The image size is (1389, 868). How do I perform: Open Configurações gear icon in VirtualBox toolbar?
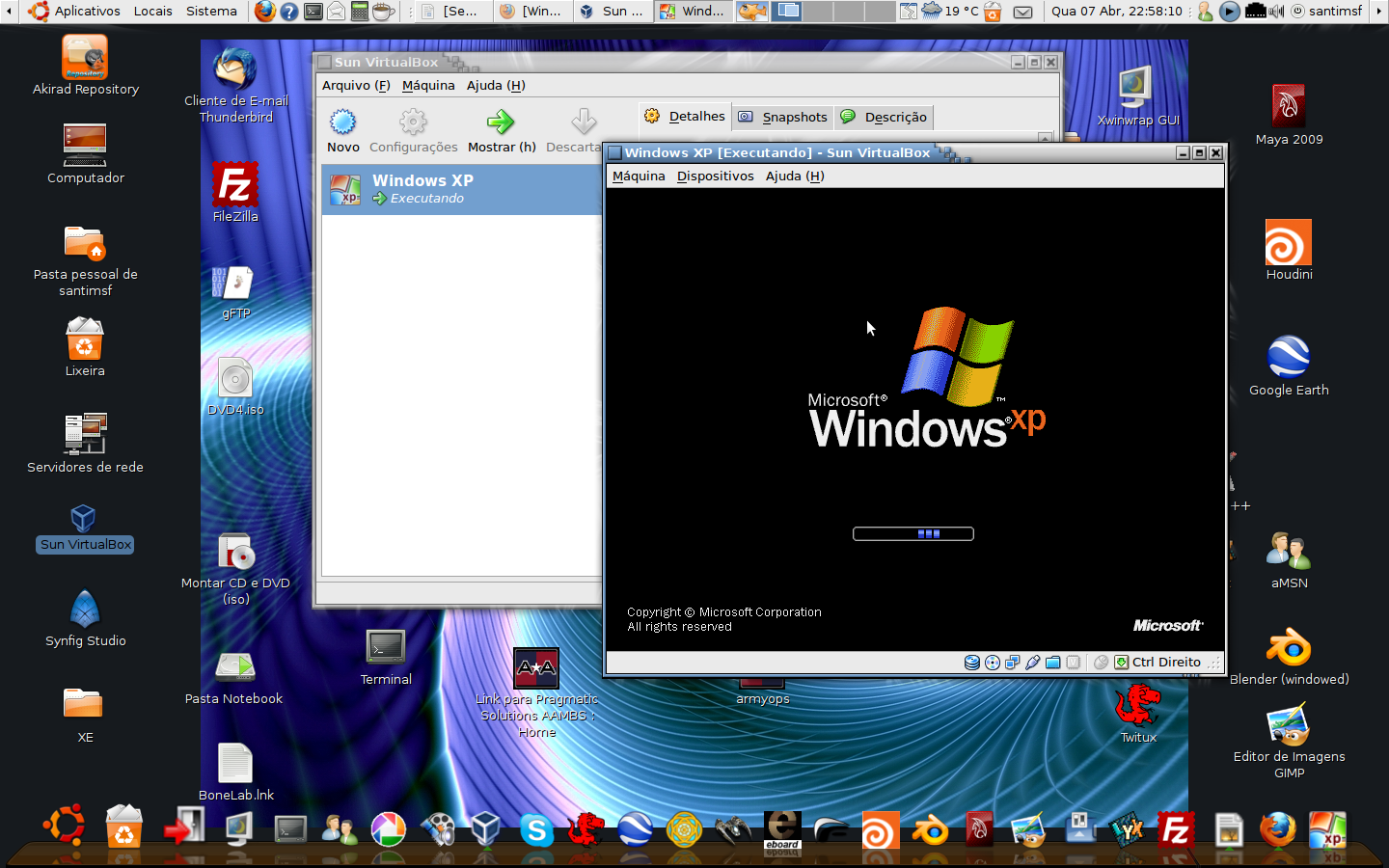click(x=413, y=122)
